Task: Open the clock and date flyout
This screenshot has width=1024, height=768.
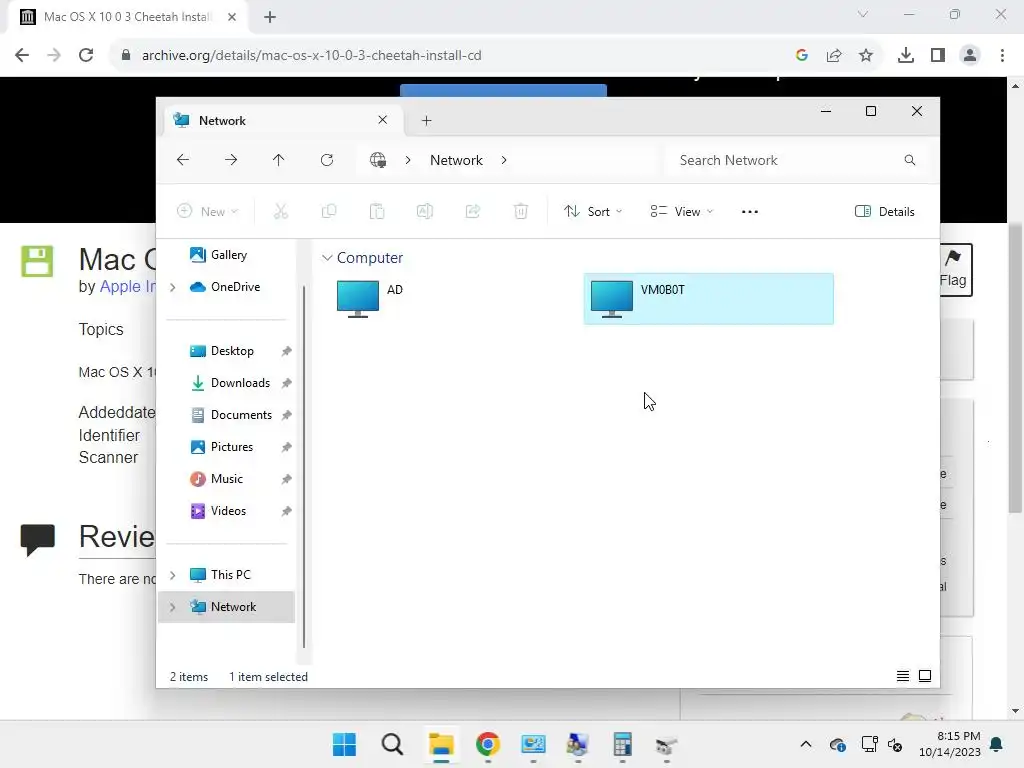Action: [950, 744]
